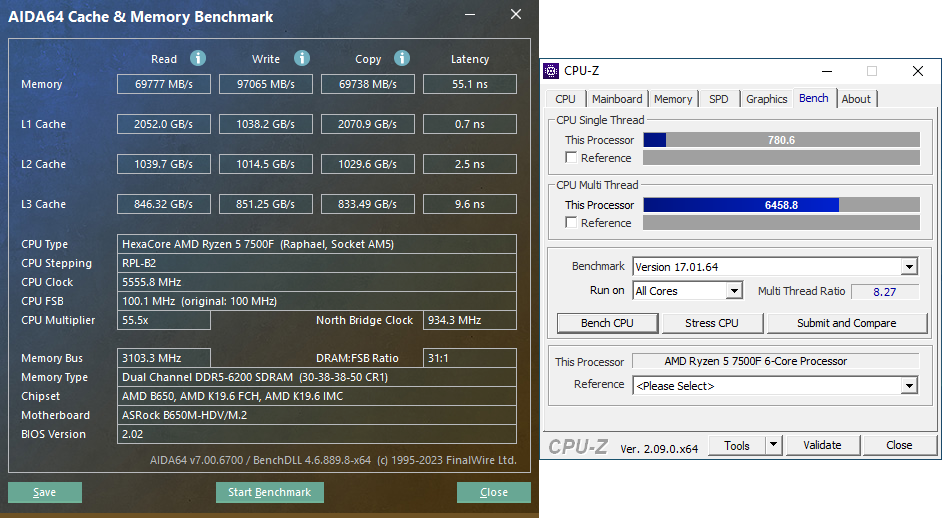Click the CPU-Z title bar app icon
This screenshot has width=942, height=518.
pyautogui.click(x=551, y=71)
